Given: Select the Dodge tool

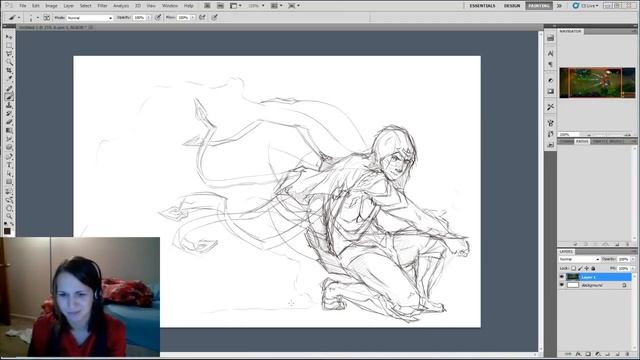Looking at the screenshot, I should [9, 148].
